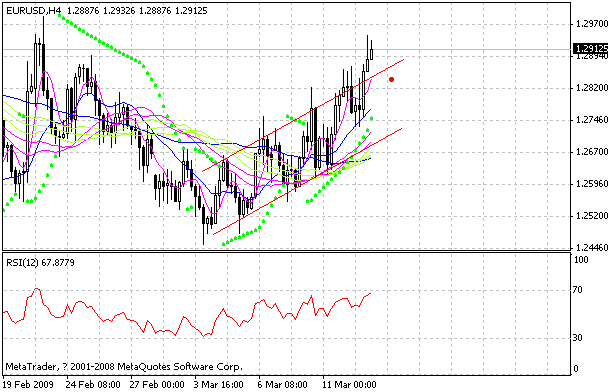The image size is (608, 392).
Task: Click the RSI 30 level label
Action: (577, 338)
